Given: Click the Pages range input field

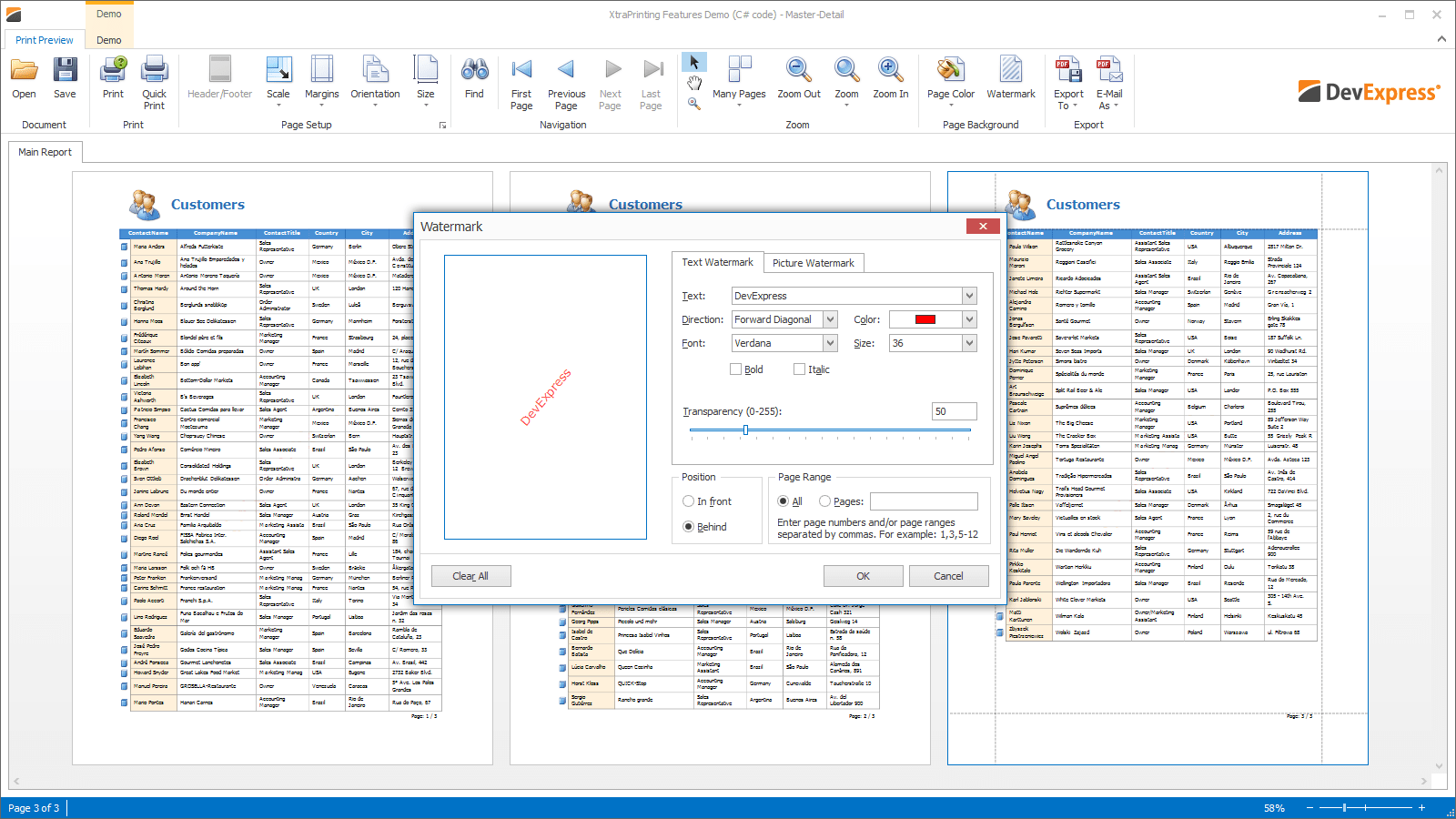Looking at the screenshot, I should pyautogui.click(x=924, y=501).
